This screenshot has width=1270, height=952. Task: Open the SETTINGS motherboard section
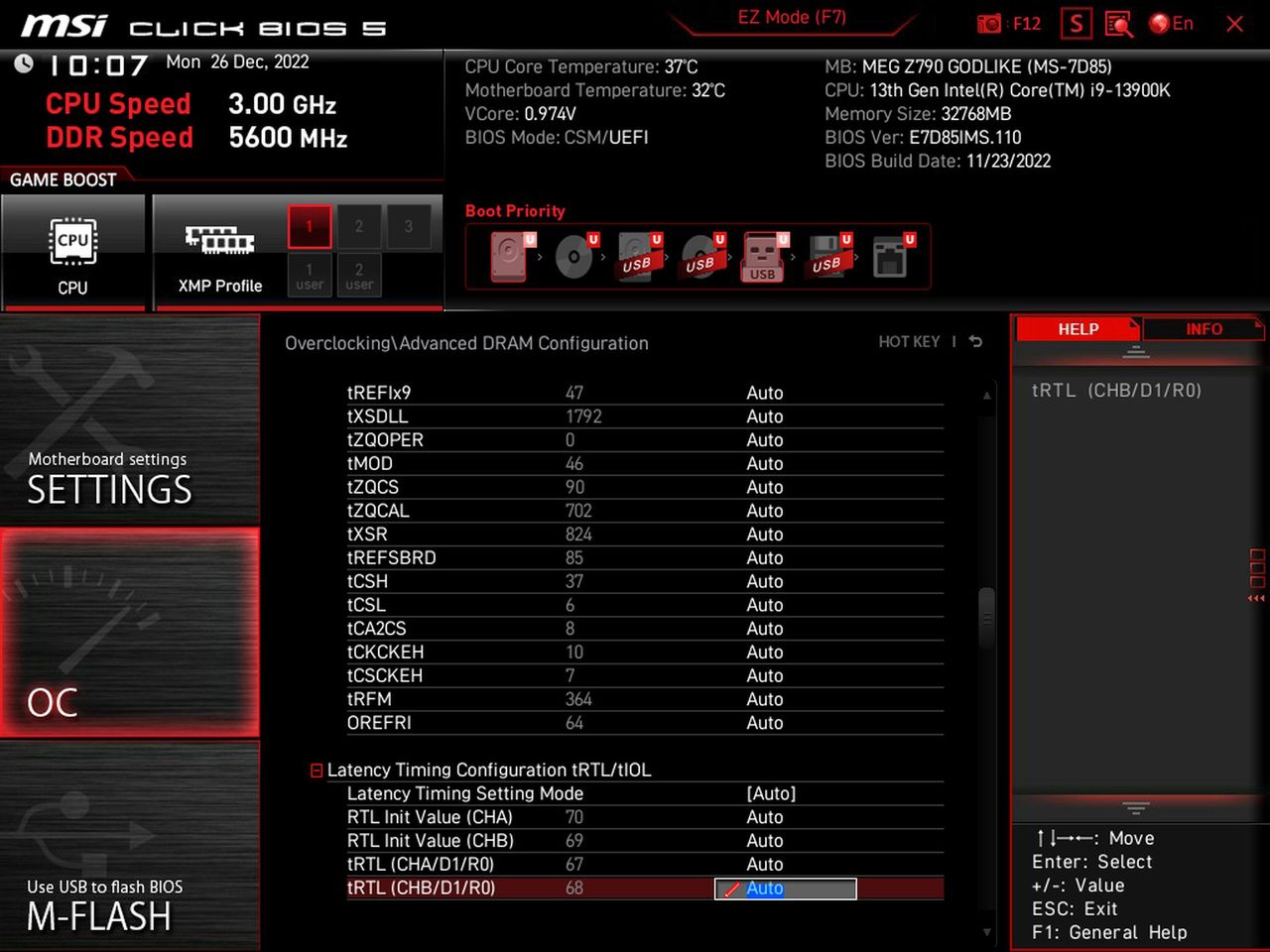[130, 419]
